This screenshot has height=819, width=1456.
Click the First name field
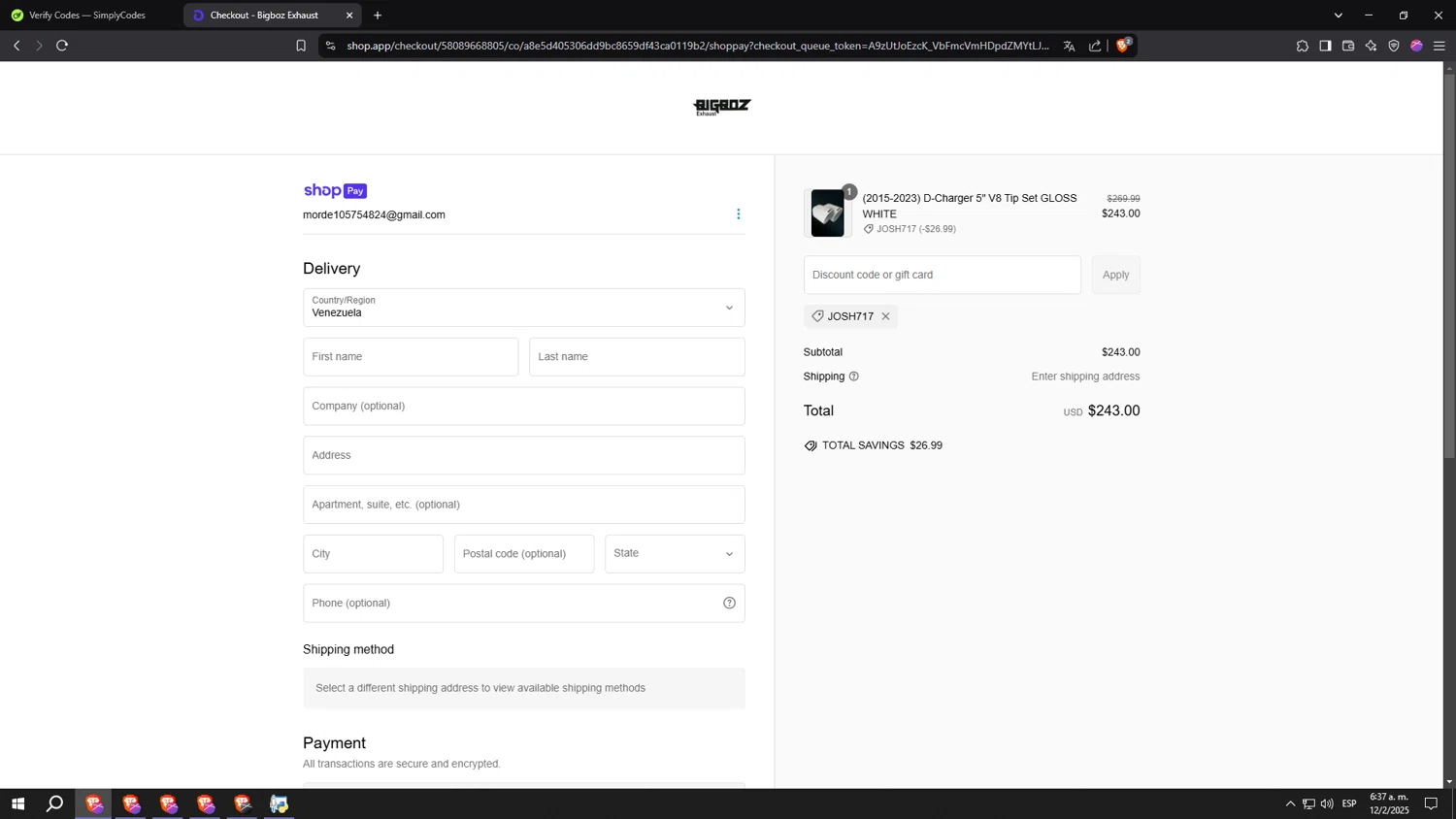[x=411, y=357]
